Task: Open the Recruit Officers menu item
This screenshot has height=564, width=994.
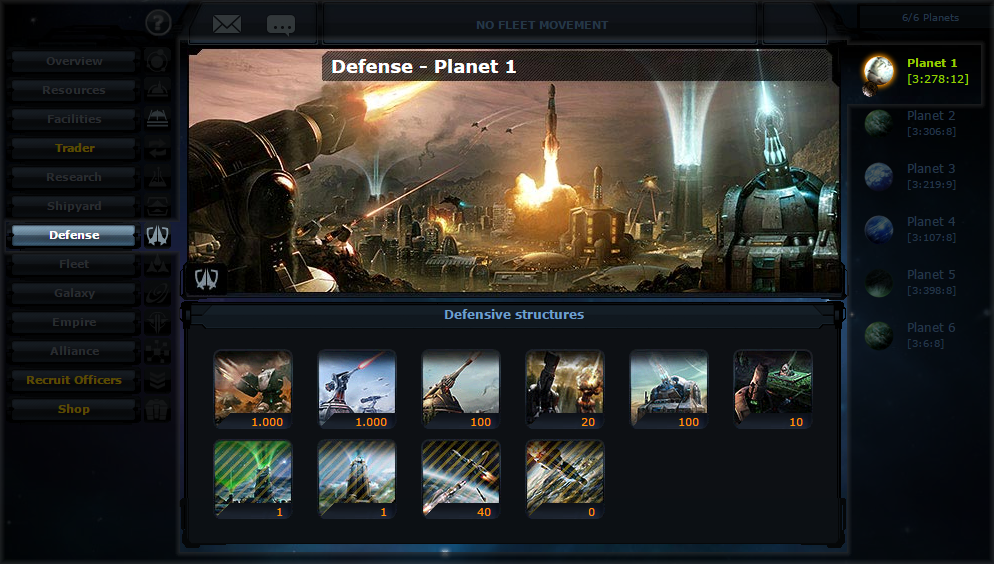Action: click(x=74, y=380)
